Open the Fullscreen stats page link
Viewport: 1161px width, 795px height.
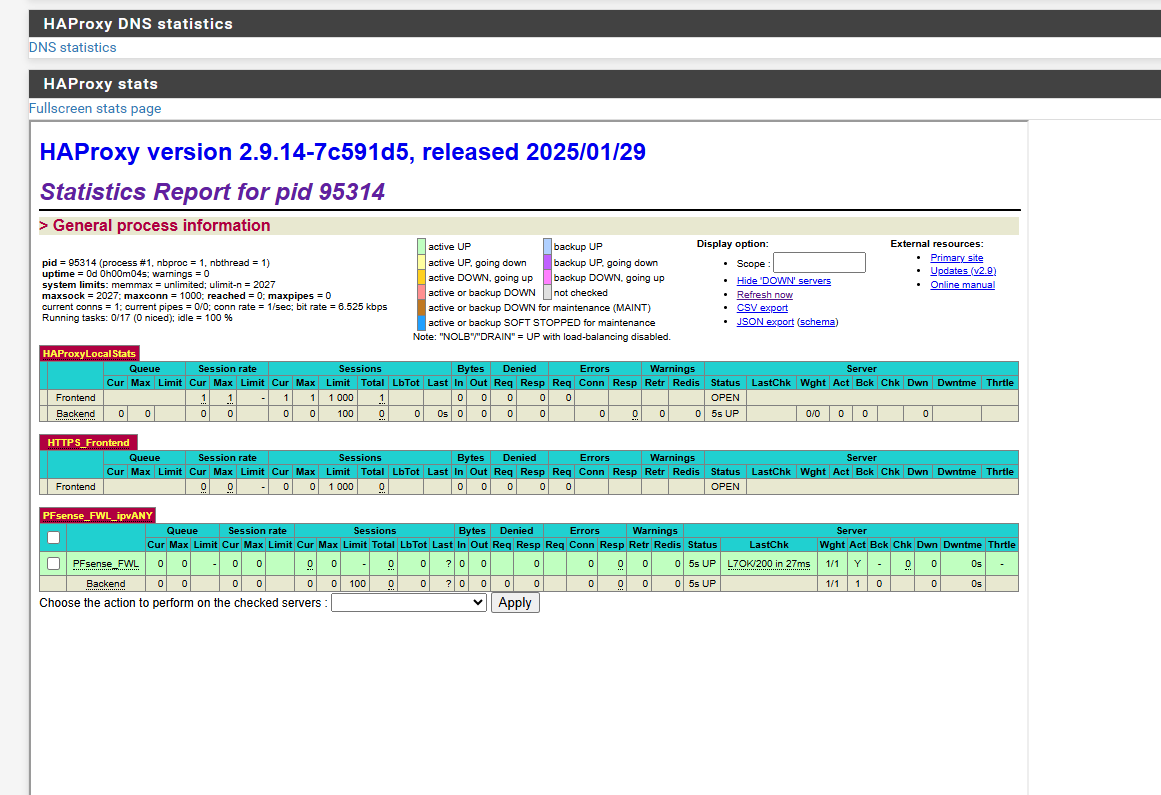pos(95,108)
